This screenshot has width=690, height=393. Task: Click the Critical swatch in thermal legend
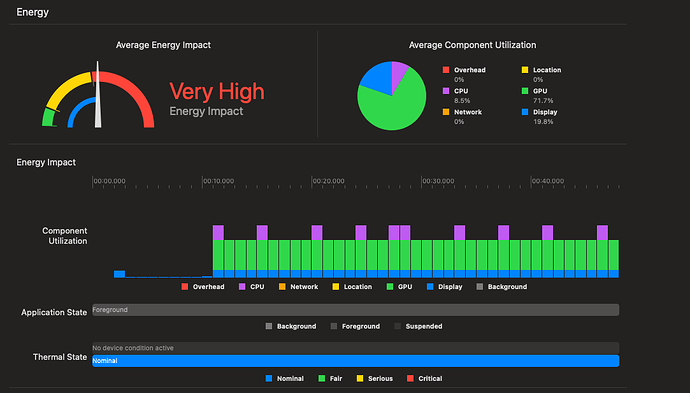410,378
